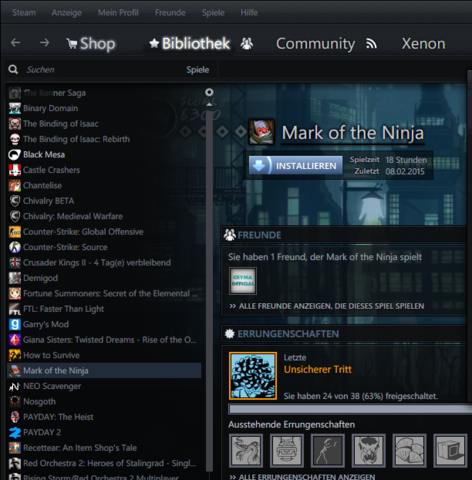Select Giana Sisters: Twisted Dreams
This screenshot has height=480, width=472.
pos(104,340)
